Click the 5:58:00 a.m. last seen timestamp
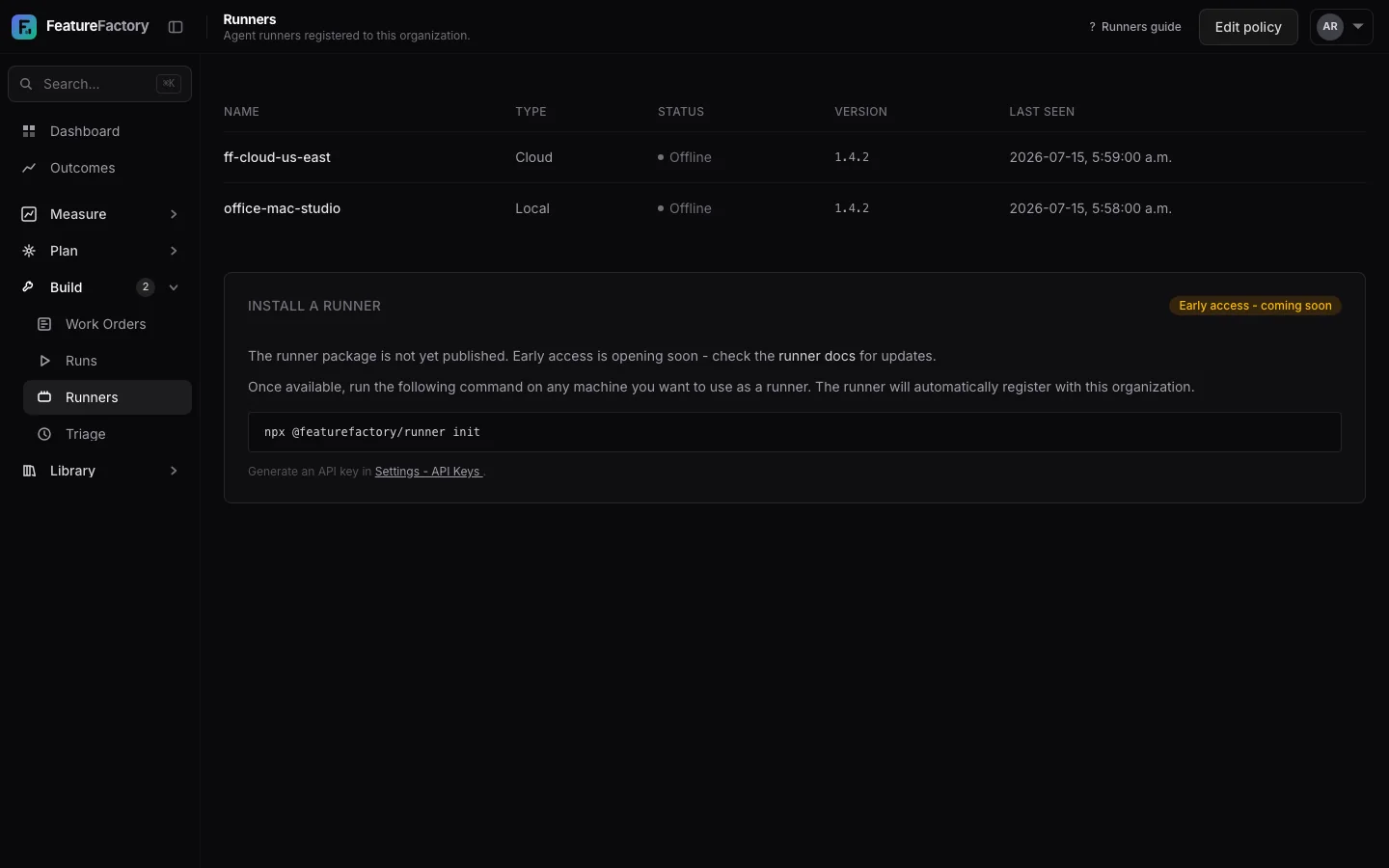 1091,208
